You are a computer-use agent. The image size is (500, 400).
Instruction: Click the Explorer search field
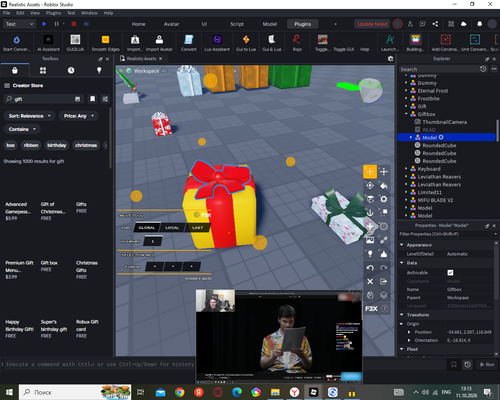(x=438, y=69)
